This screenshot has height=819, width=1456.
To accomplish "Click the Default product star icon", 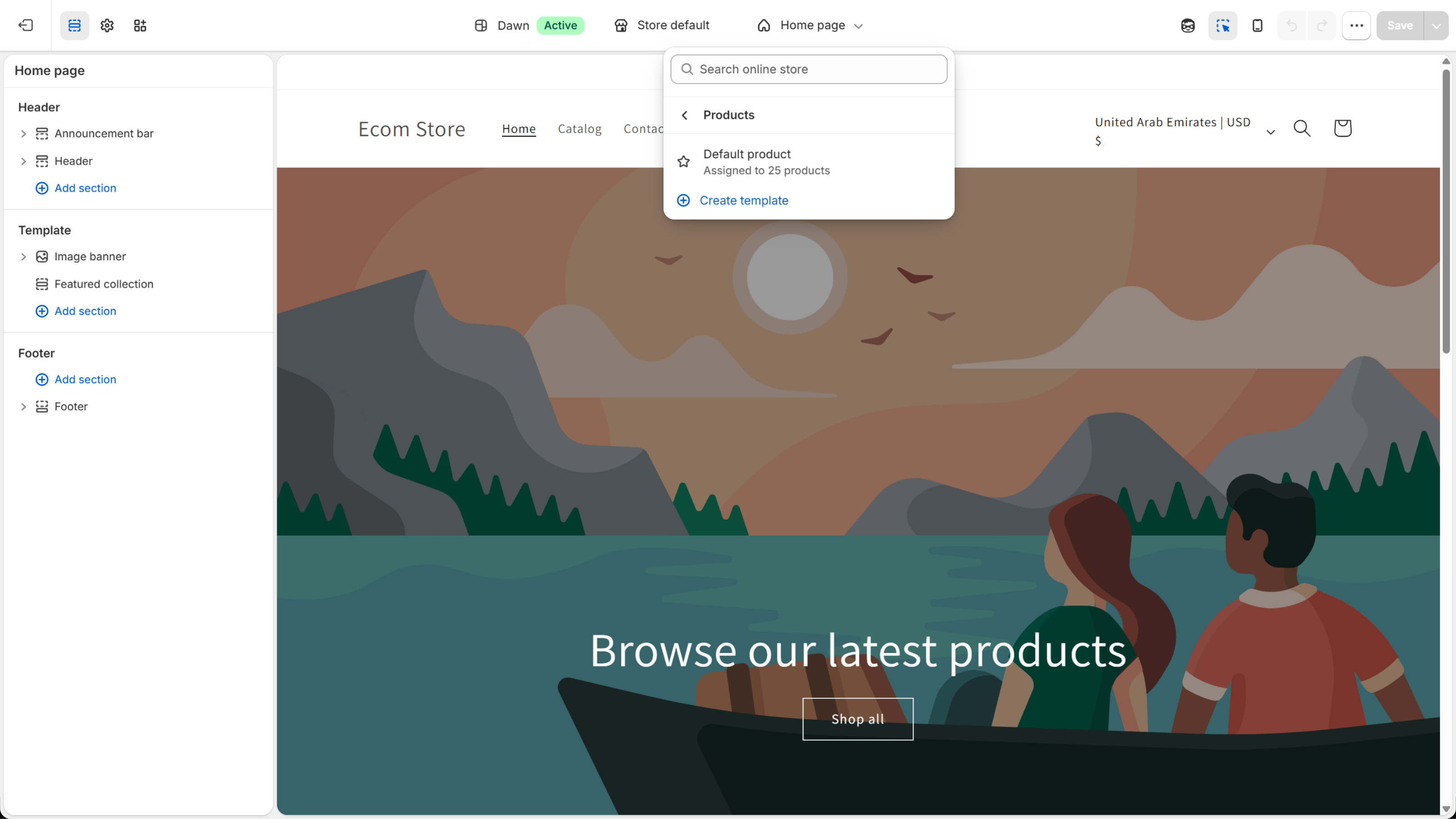I will coord(683,162).
